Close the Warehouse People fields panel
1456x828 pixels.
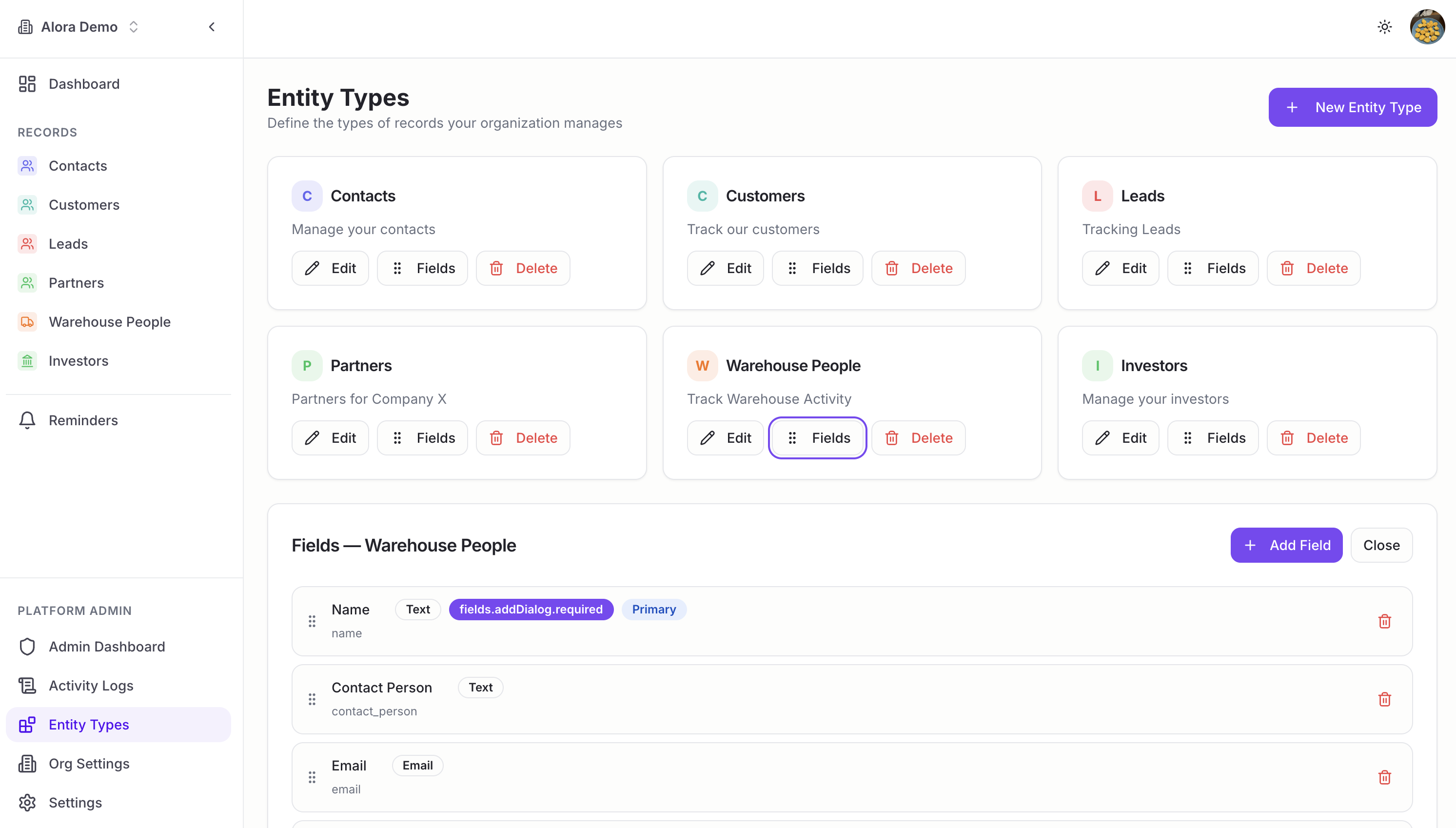(x=1381, y=545)
